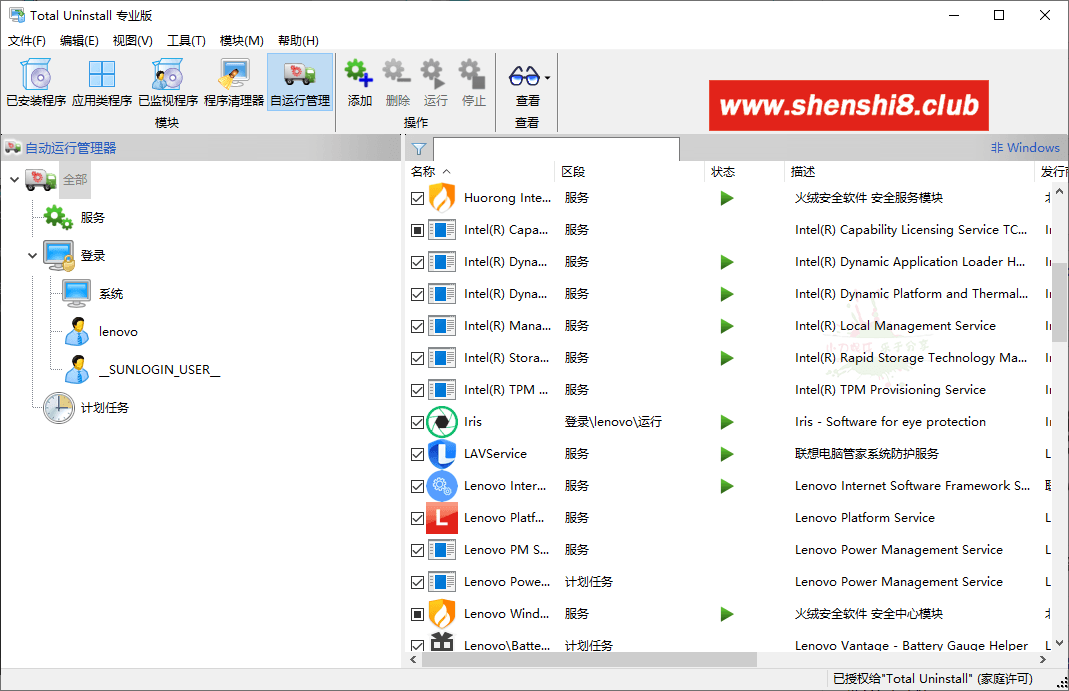The height and width of the screenshot is (691, 1069).
Task: Click the 添加 add toolbar icon
Action: pyautogui.click(x=359, y=74)
